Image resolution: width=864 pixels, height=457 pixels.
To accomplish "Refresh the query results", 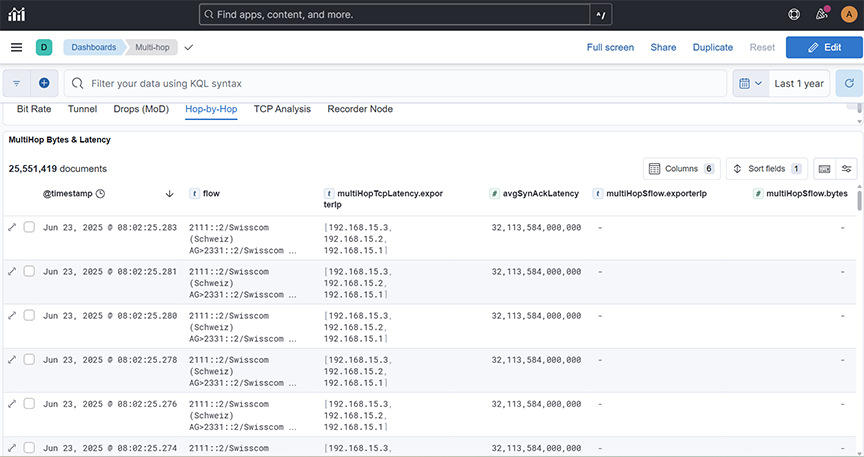I will (x=848, y=84).
